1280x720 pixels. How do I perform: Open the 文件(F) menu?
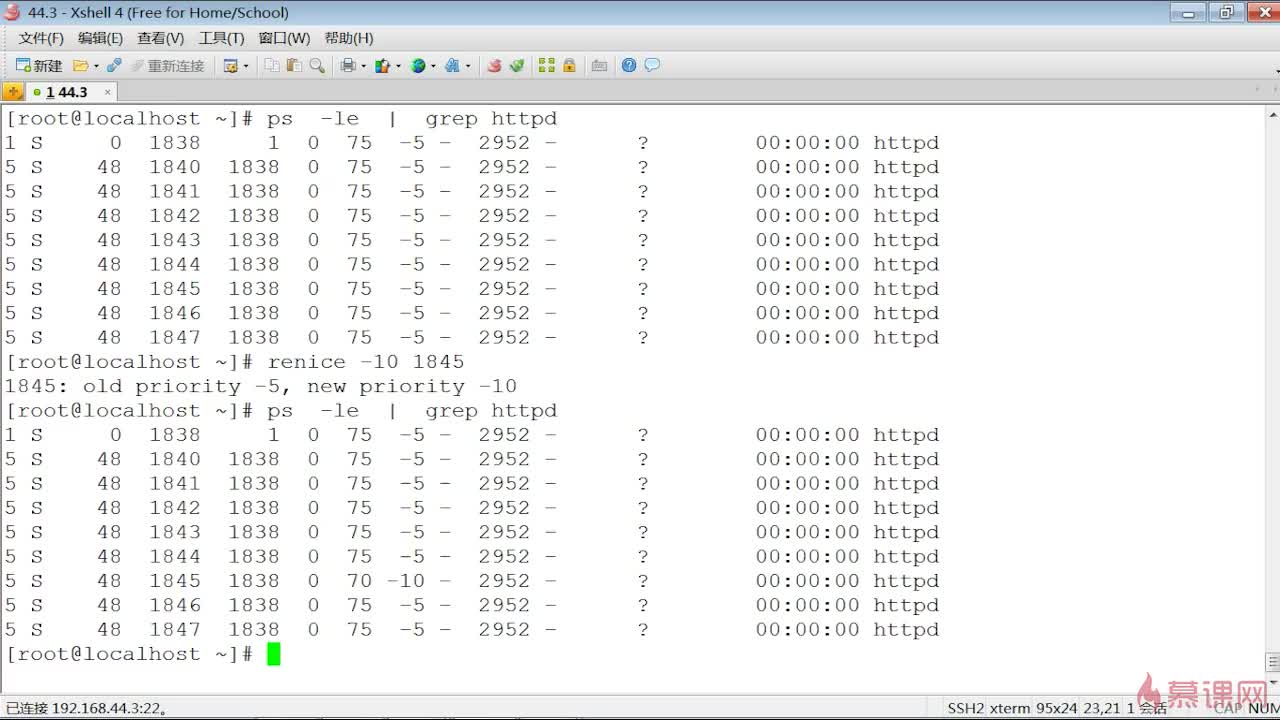point(41,38)
